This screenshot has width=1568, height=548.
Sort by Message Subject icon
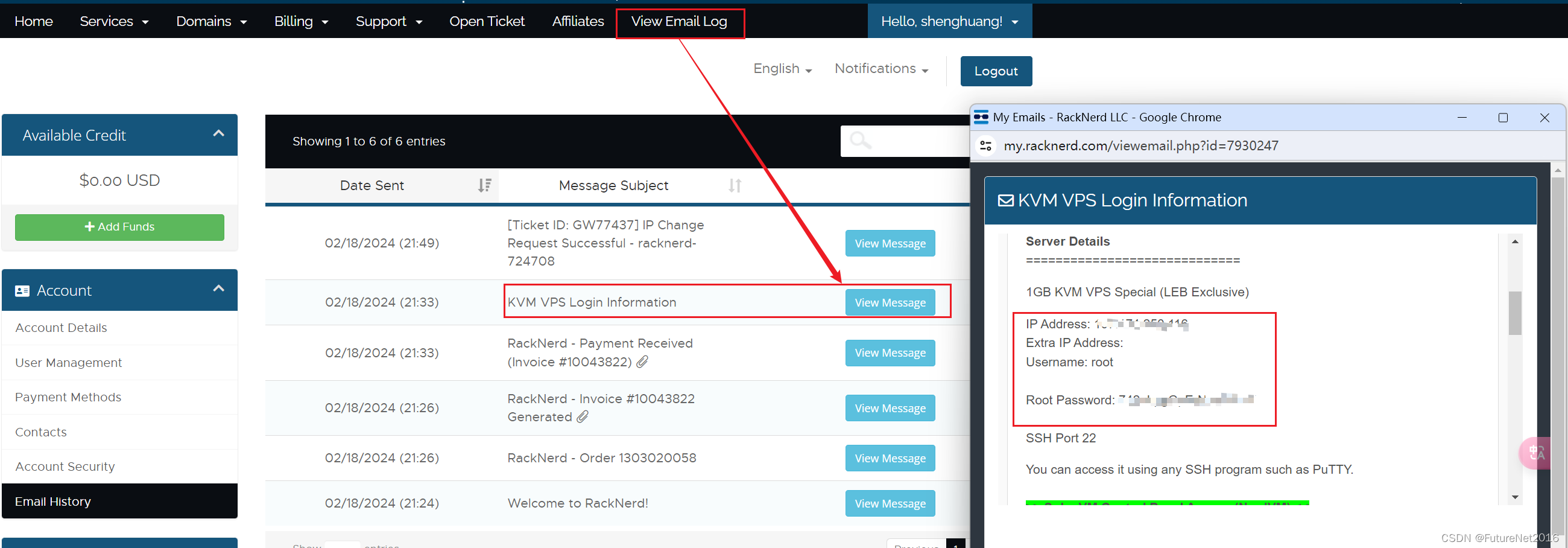pyautogui.click(x=735, y=185)
